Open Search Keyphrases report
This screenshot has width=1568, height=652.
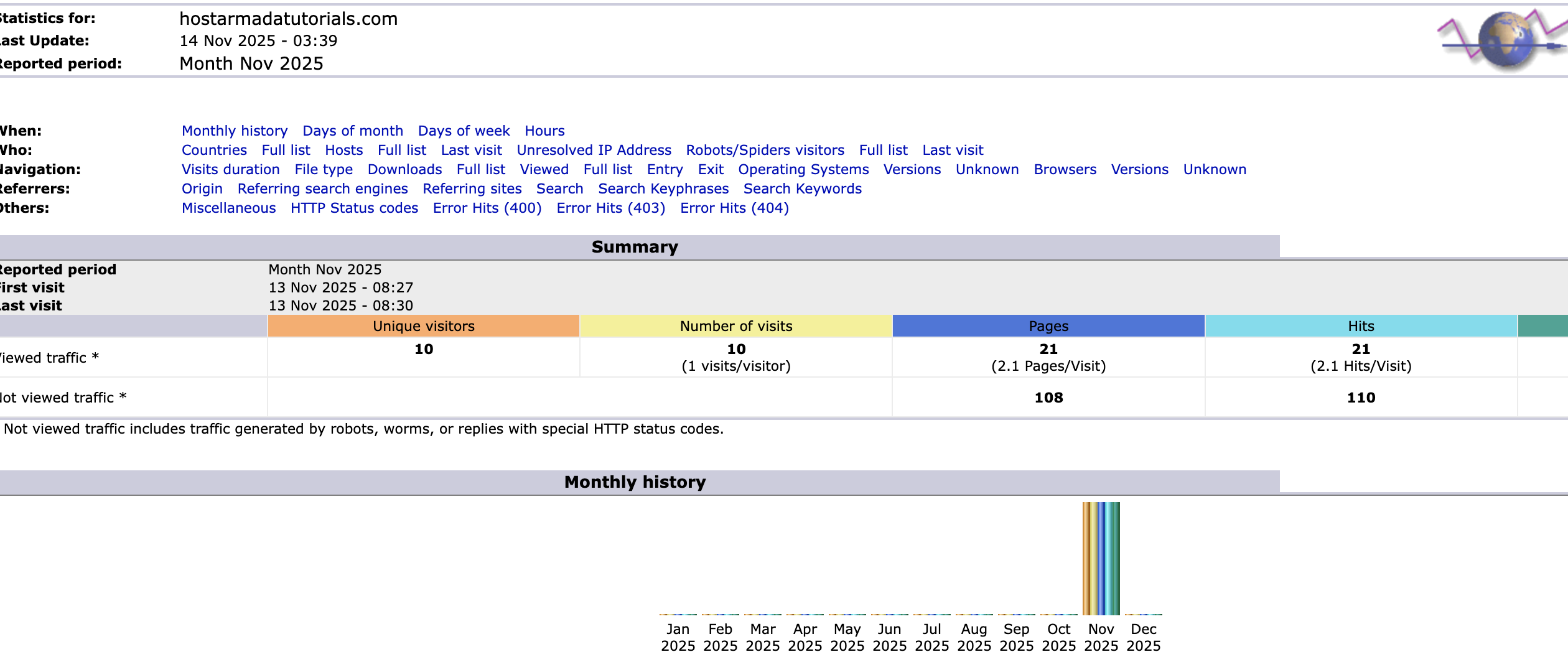[x=663, y=189]
